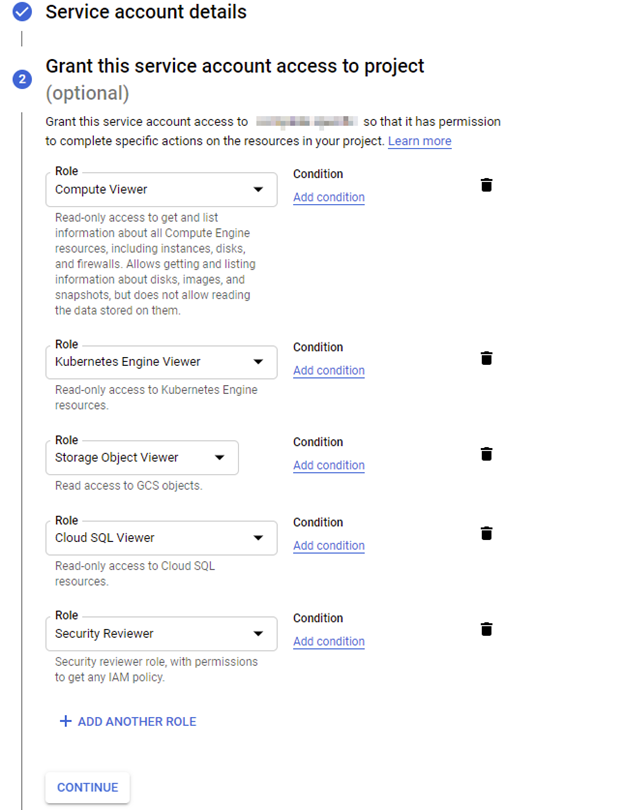Click the '(optional)' heading text
The image size is (624, 810).
pyautogui.click(x=87, y=94)
